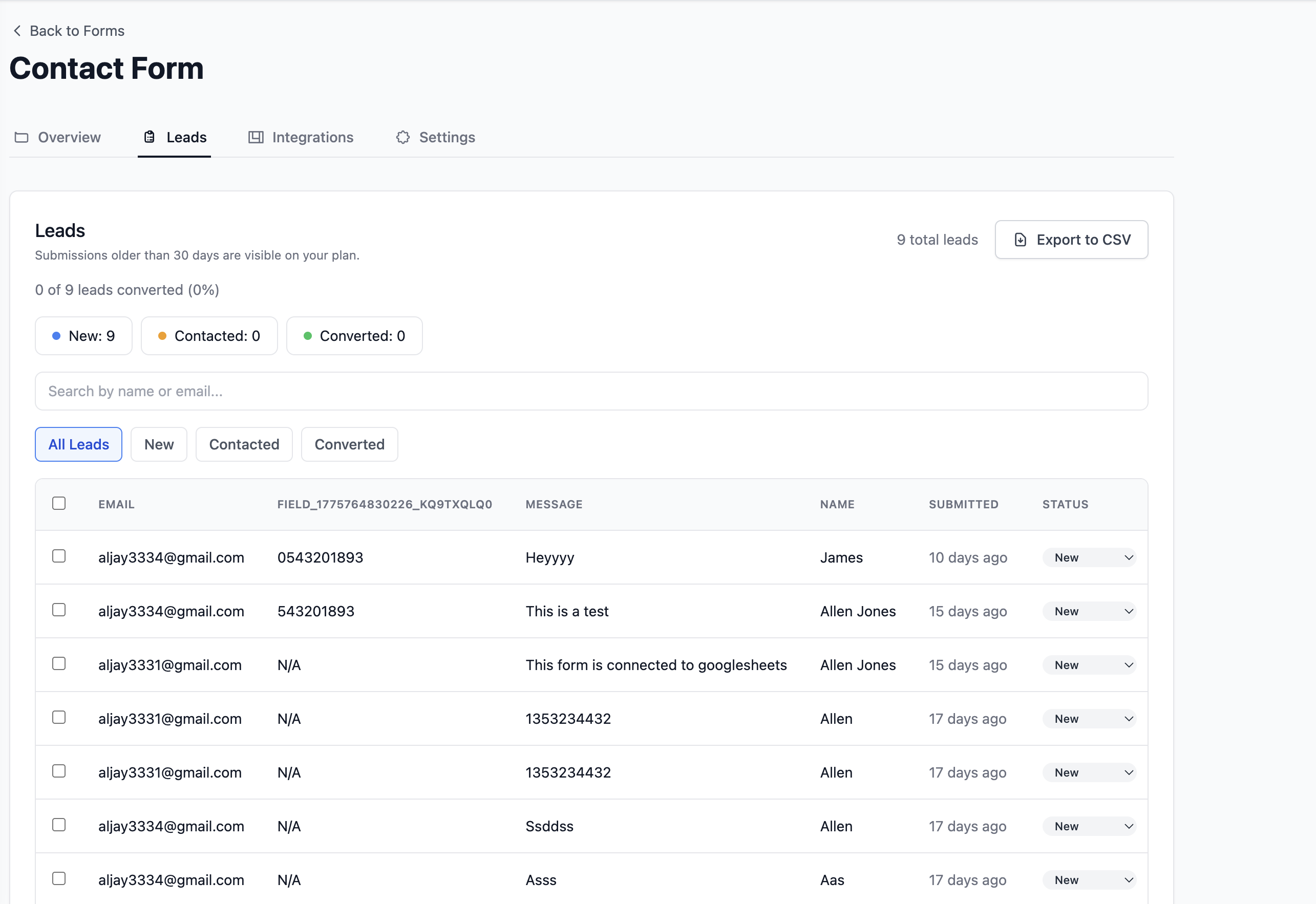Screen dimensions: 1316x904
Task: Click the CSV file download icon
Action: (x=1020, y=240)
